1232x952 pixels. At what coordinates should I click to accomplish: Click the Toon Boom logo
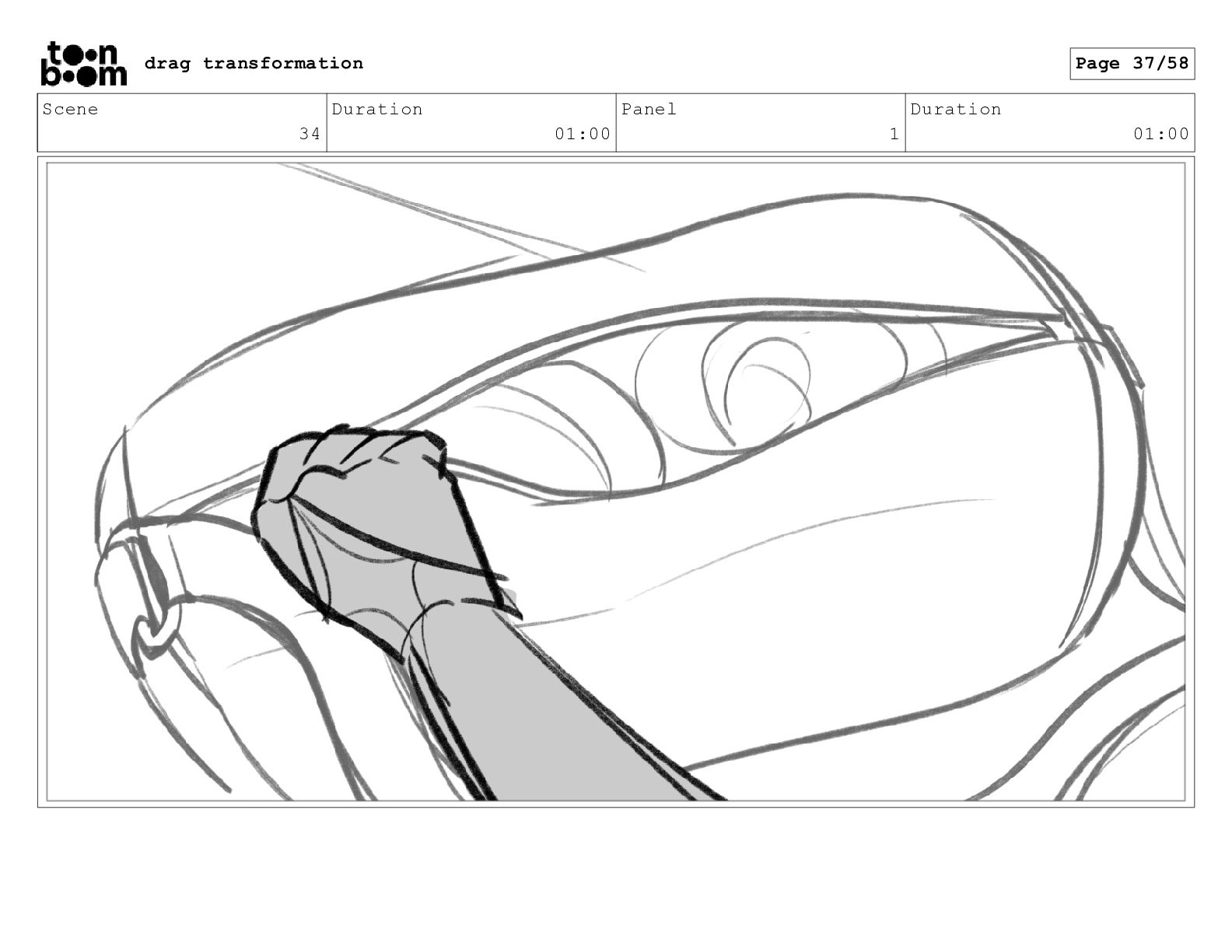click(83, 63)
